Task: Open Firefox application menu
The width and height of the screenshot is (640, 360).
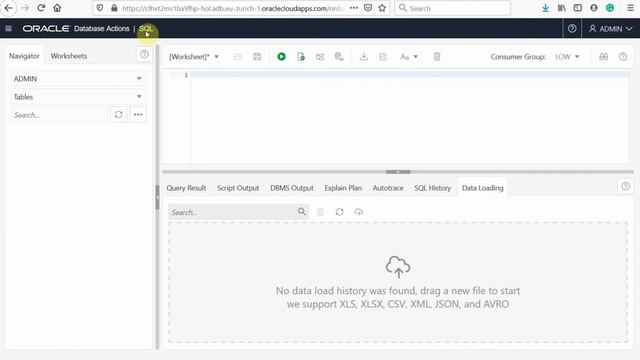Action: (x=630, y=8)
